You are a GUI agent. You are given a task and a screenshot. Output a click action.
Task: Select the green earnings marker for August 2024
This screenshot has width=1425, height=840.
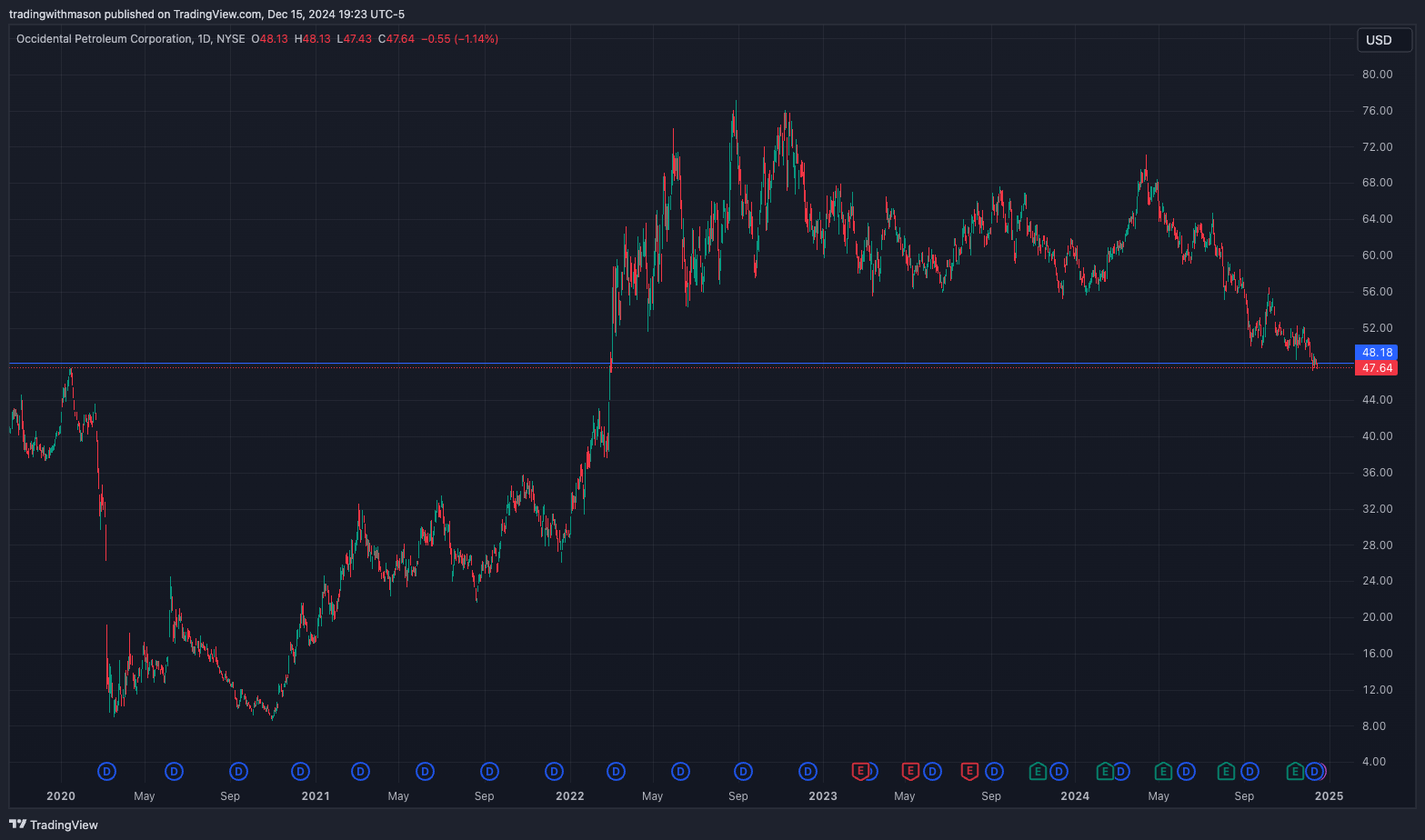coord(1226,772)
